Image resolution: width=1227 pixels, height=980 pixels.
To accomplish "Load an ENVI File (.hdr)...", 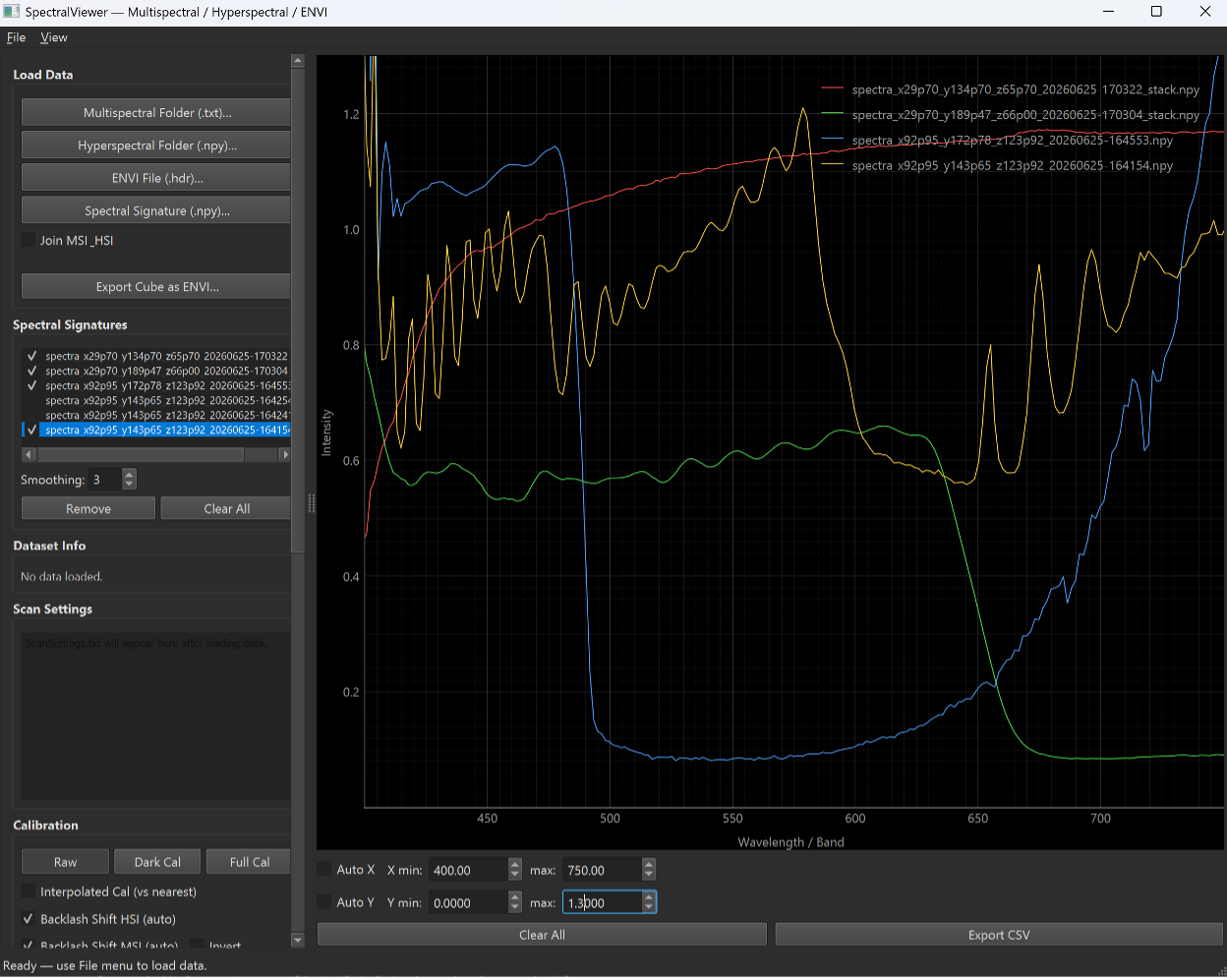I will click(156, 178).
